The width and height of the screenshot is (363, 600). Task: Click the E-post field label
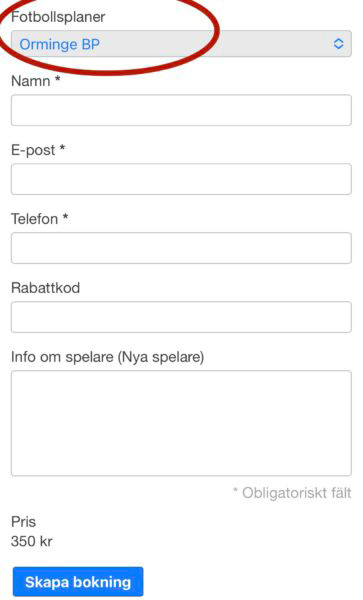[33, 150]
